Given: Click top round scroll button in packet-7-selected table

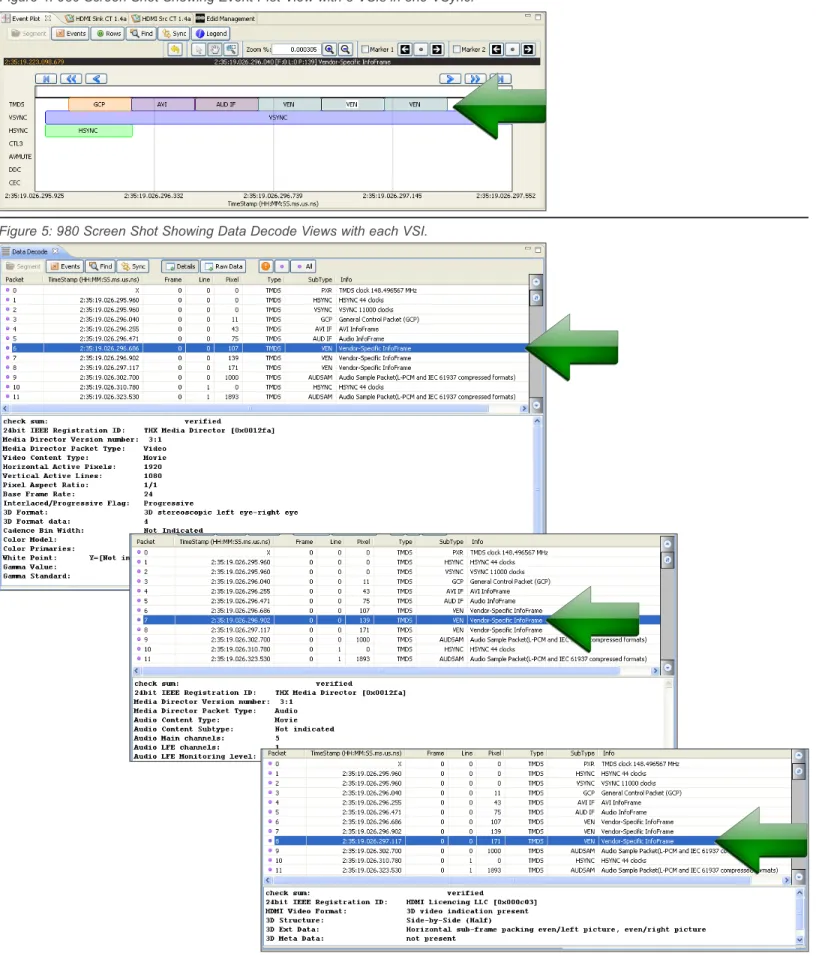Looking at the screenshot, I should pos(667,544).
